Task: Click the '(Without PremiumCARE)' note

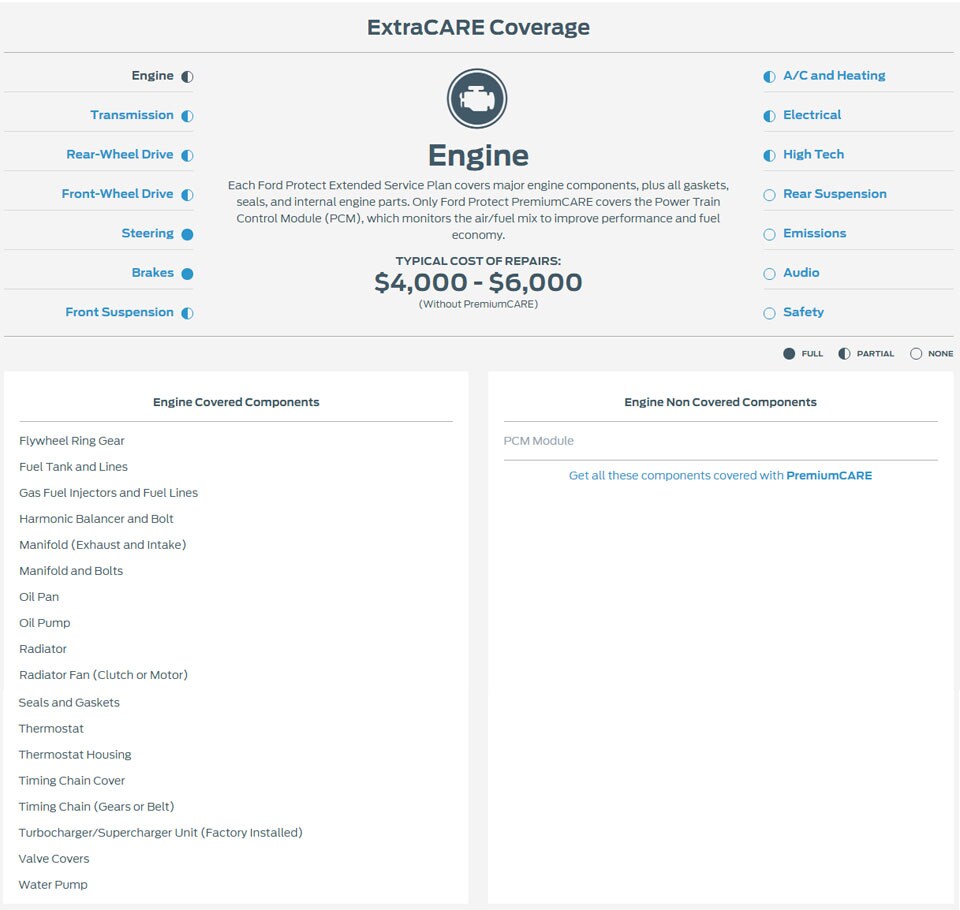Action: [x=478, y=304]
